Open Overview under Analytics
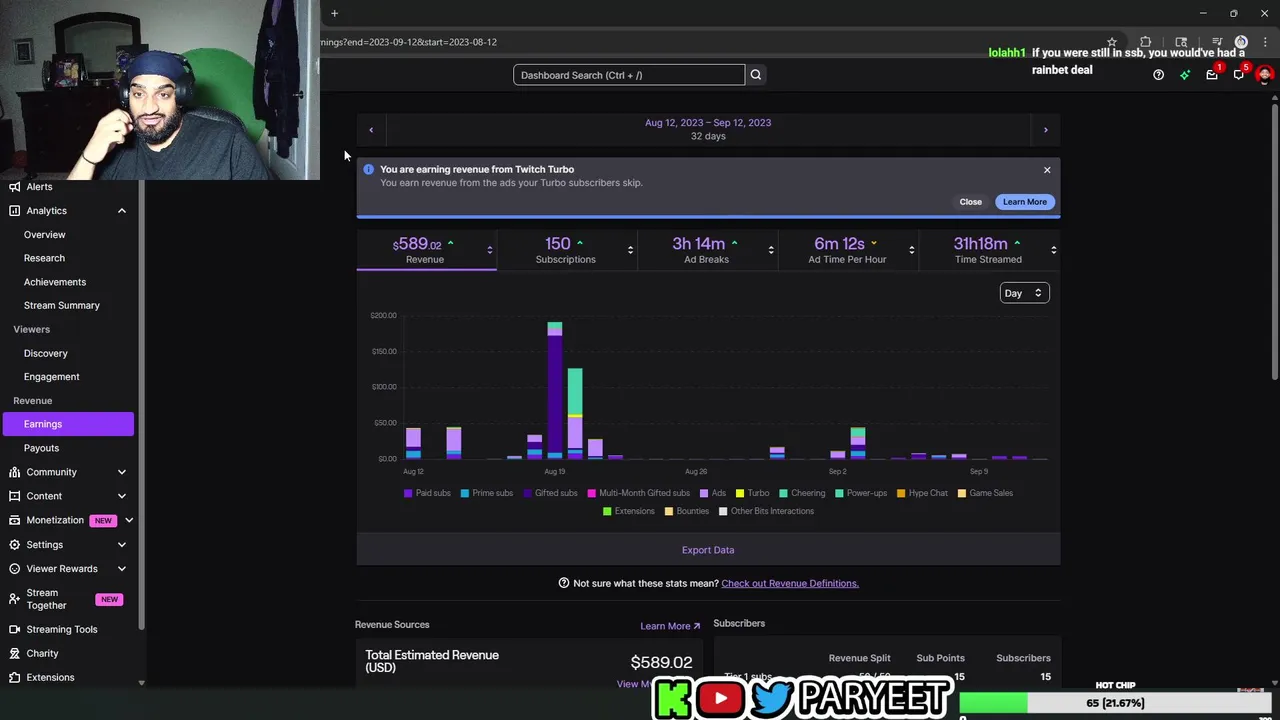 [45, 235]
